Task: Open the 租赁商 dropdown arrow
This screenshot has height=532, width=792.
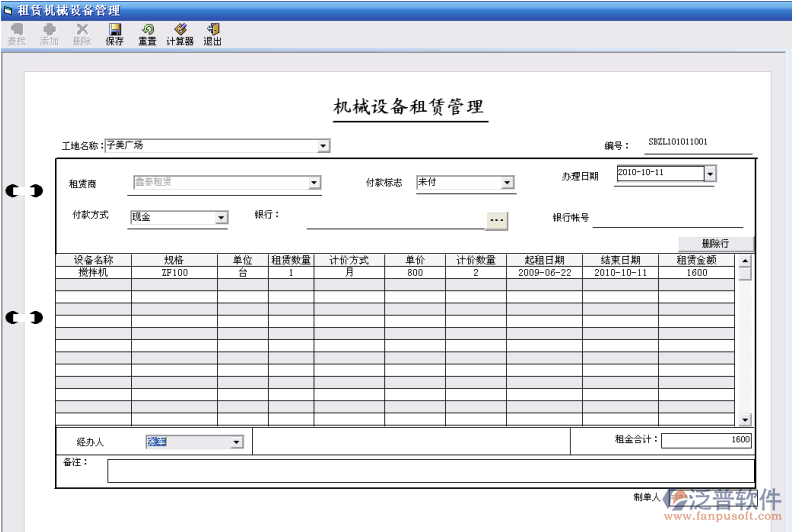Action: [x=314, y=183]
